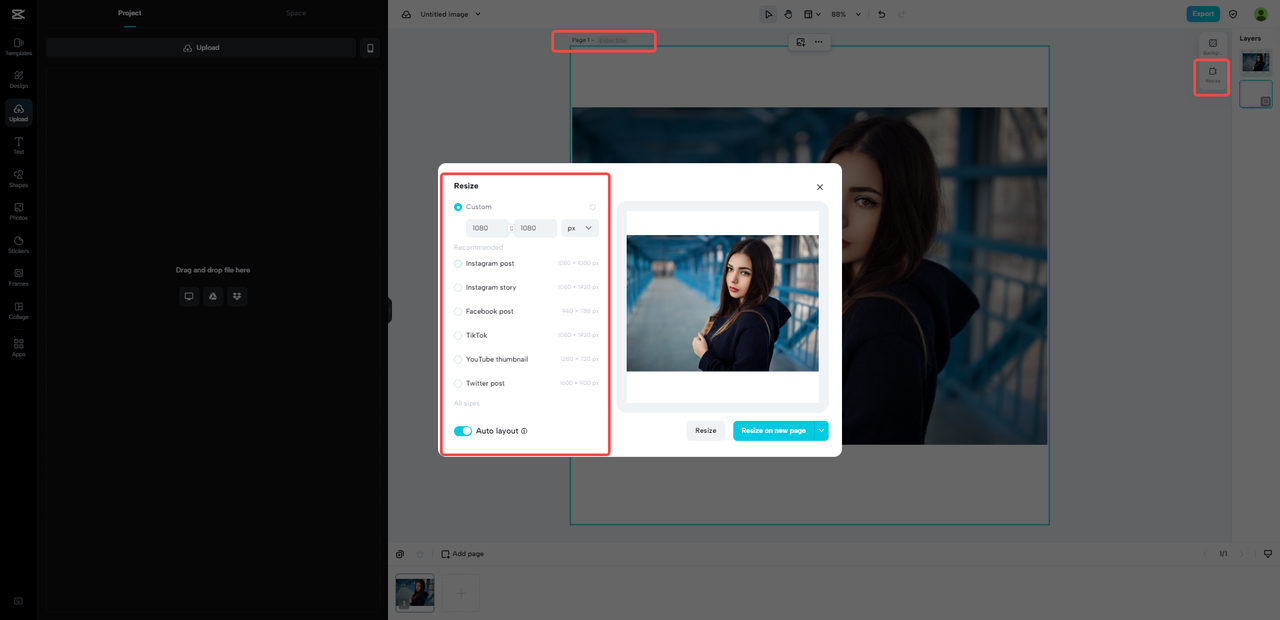Click the shield icon beside Export
Image resolution: width=1280 pixels, height=620 pixels.
click(x=1233, y=14)
